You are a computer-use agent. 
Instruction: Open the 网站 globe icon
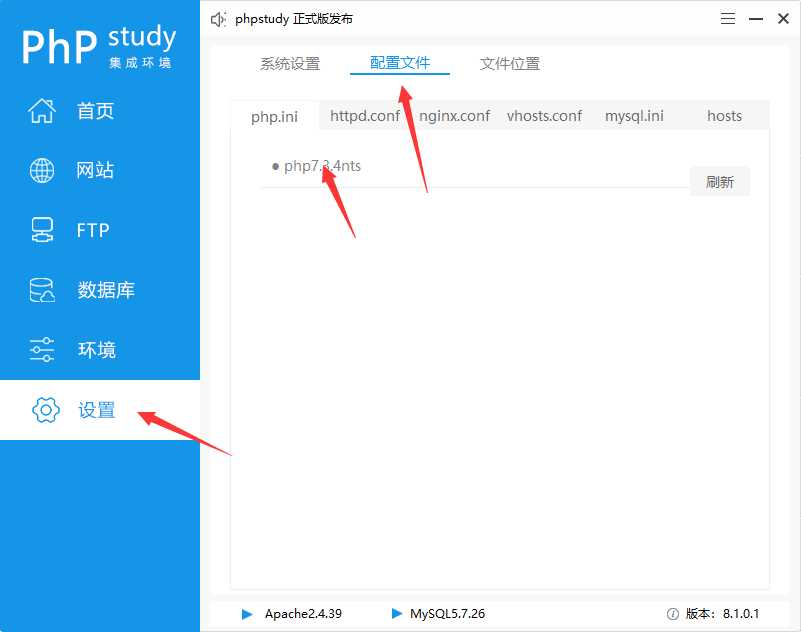pyautogui.click(x=42, y=170)
